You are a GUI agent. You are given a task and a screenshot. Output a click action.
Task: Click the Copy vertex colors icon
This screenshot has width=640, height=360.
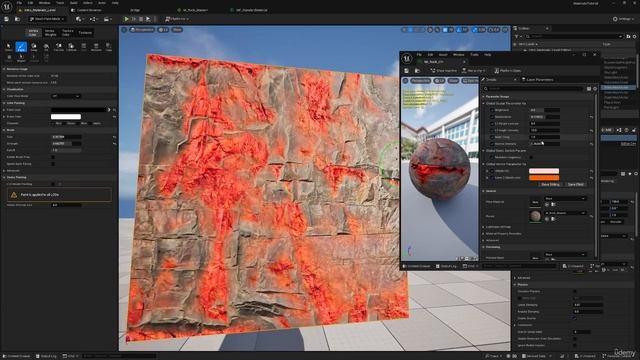pyautogui.click(x=109, y=47)
